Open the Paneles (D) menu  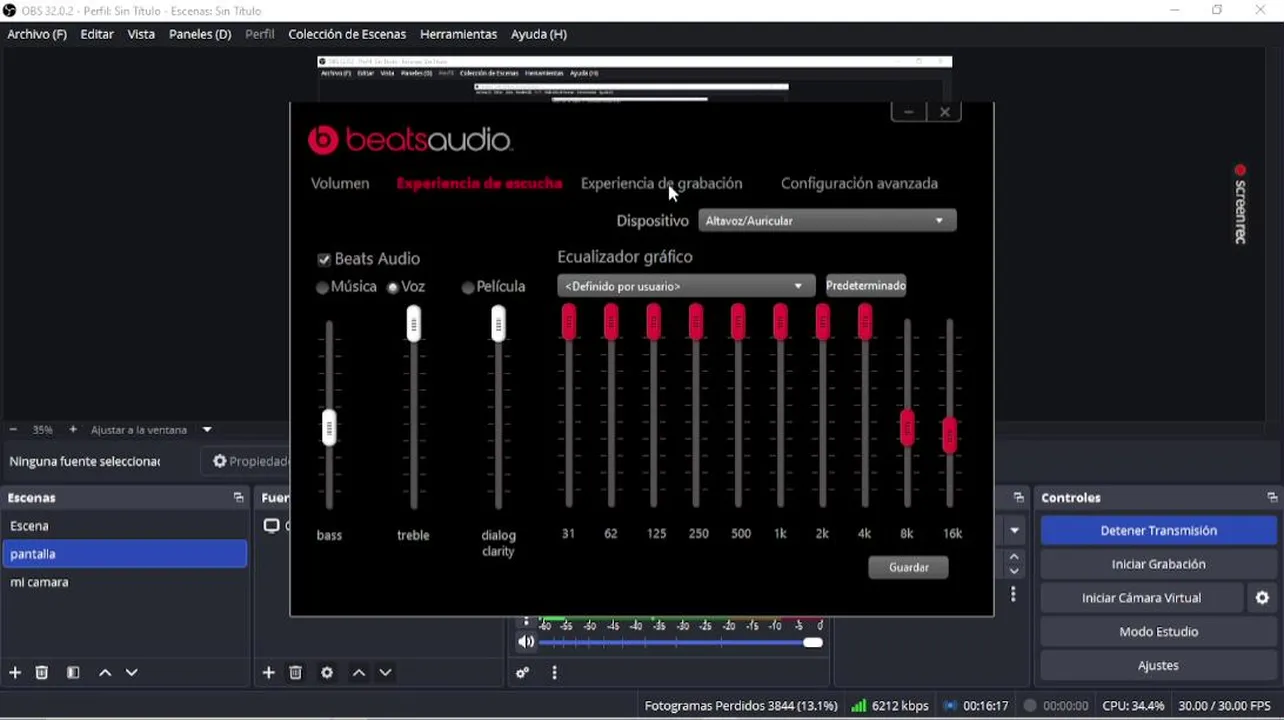[200, 34]
